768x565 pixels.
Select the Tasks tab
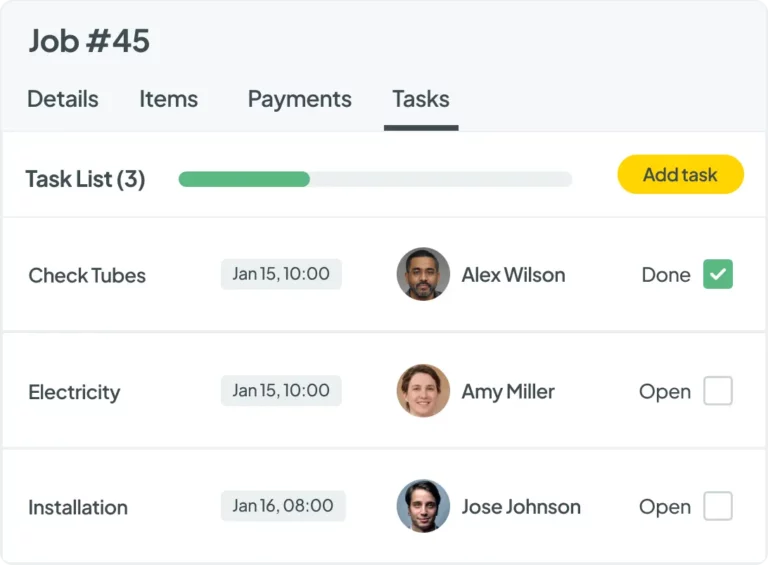pyautogui.click(x=421, y=99)
